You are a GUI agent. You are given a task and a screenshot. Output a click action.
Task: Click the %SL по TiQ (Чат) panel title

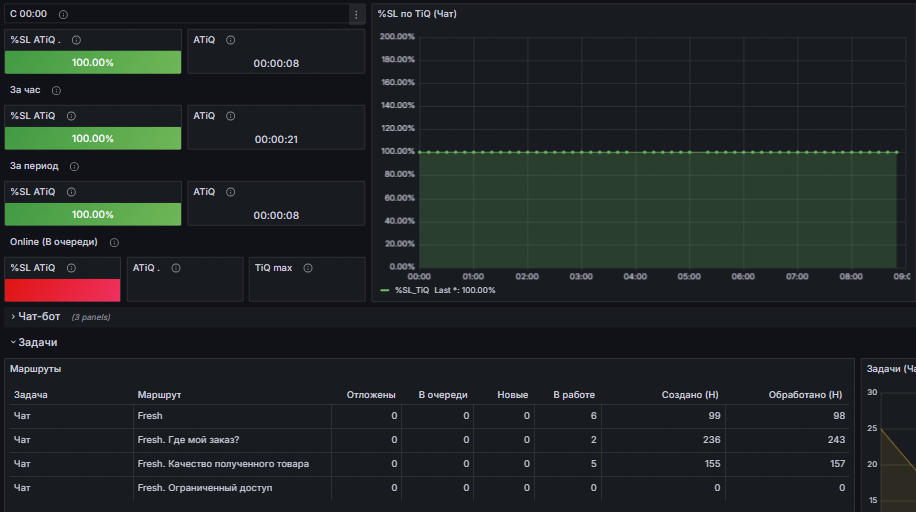click(x=417, y=13)
